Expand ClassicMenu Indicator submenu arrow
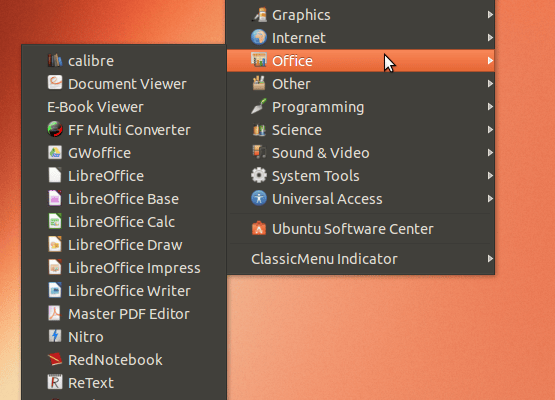The height and width of the screenshot is (400, 555). 490,259
